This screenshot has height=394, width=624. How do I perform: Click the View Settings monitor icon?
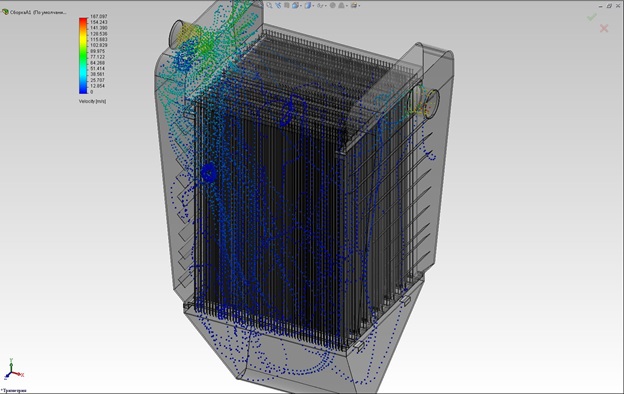pyautogui.click(x=354, y=5)
